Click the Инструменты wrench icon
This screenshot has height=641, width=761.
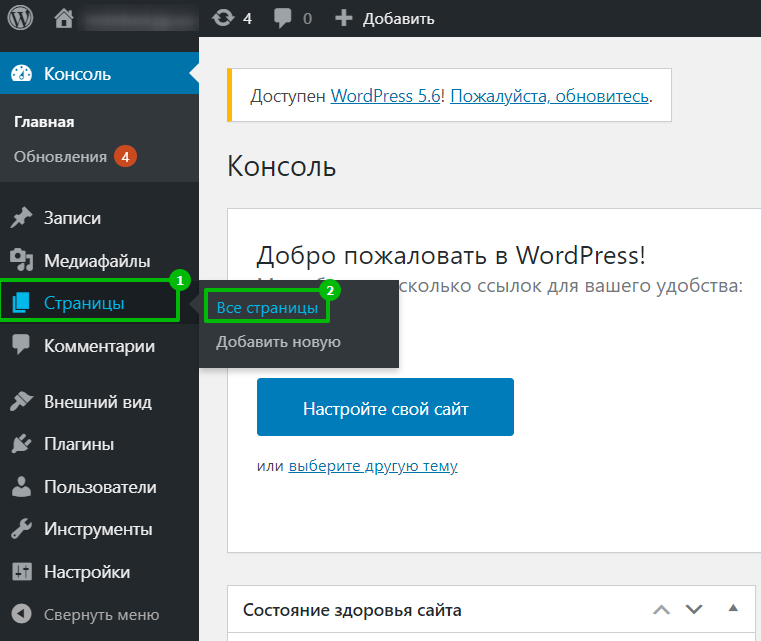coord(21,529)
